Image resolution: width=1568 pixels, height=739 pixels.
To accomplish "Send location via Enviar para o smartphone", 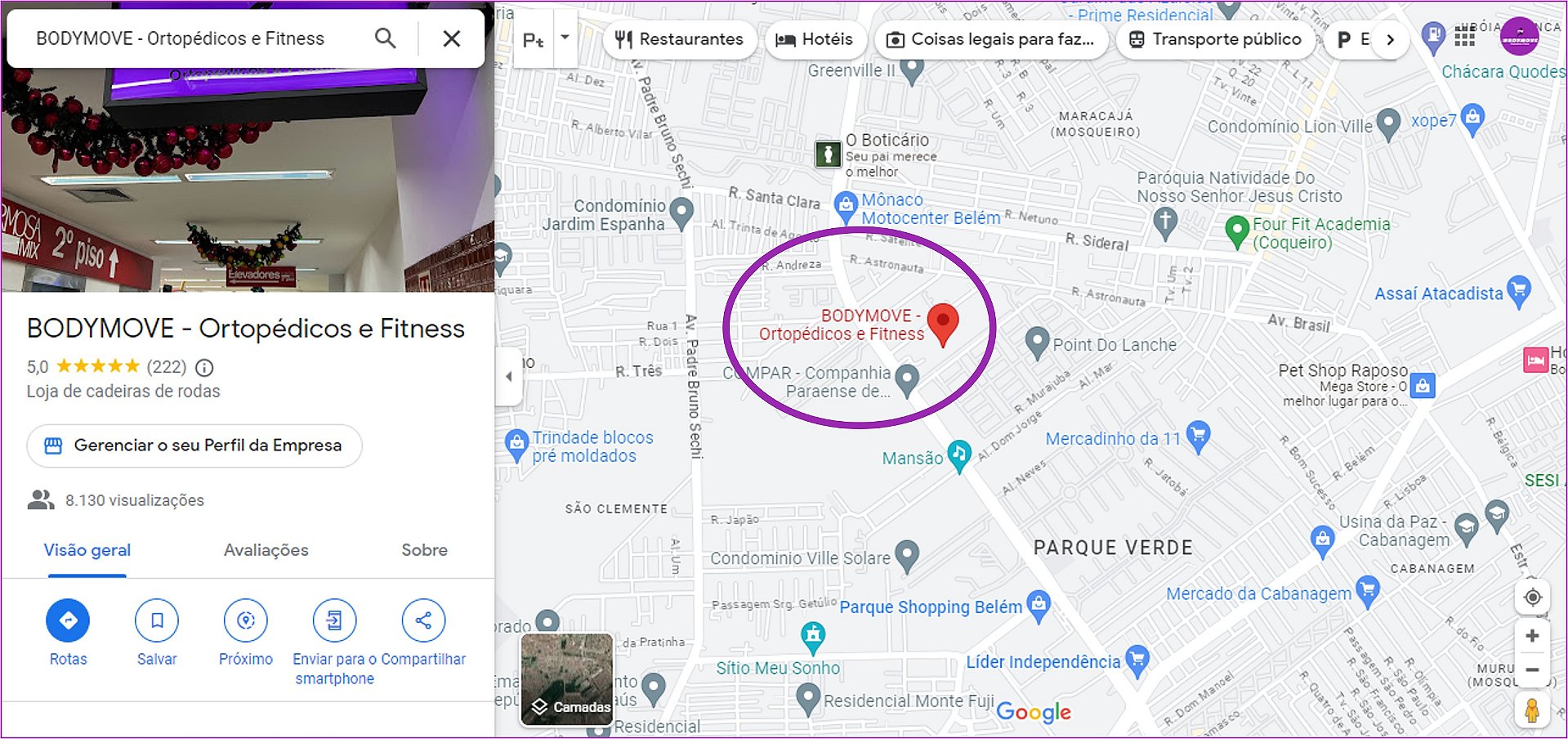I will (x=334, y=620).
